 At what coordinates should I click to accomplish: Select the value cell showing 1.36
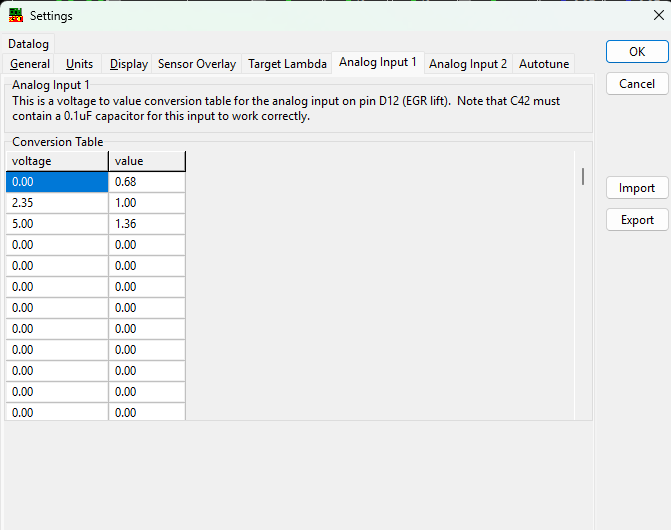click(x=147, y=224)
